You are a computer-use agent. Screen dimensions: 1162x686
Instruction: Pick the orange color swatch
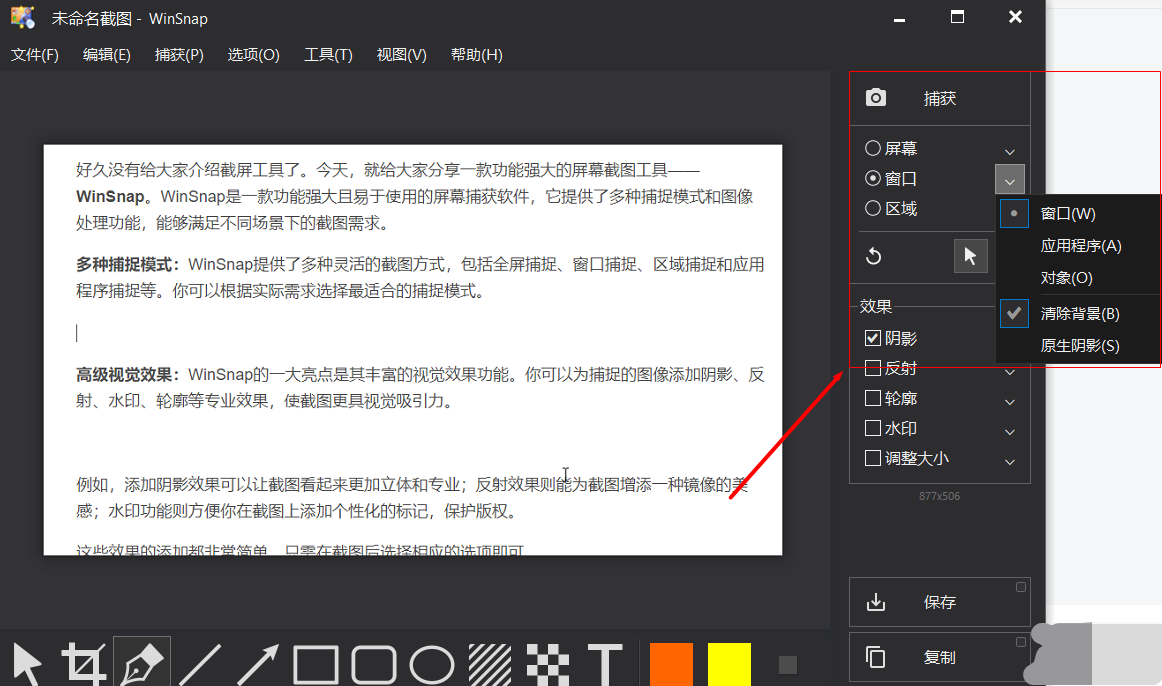point(671,665)
